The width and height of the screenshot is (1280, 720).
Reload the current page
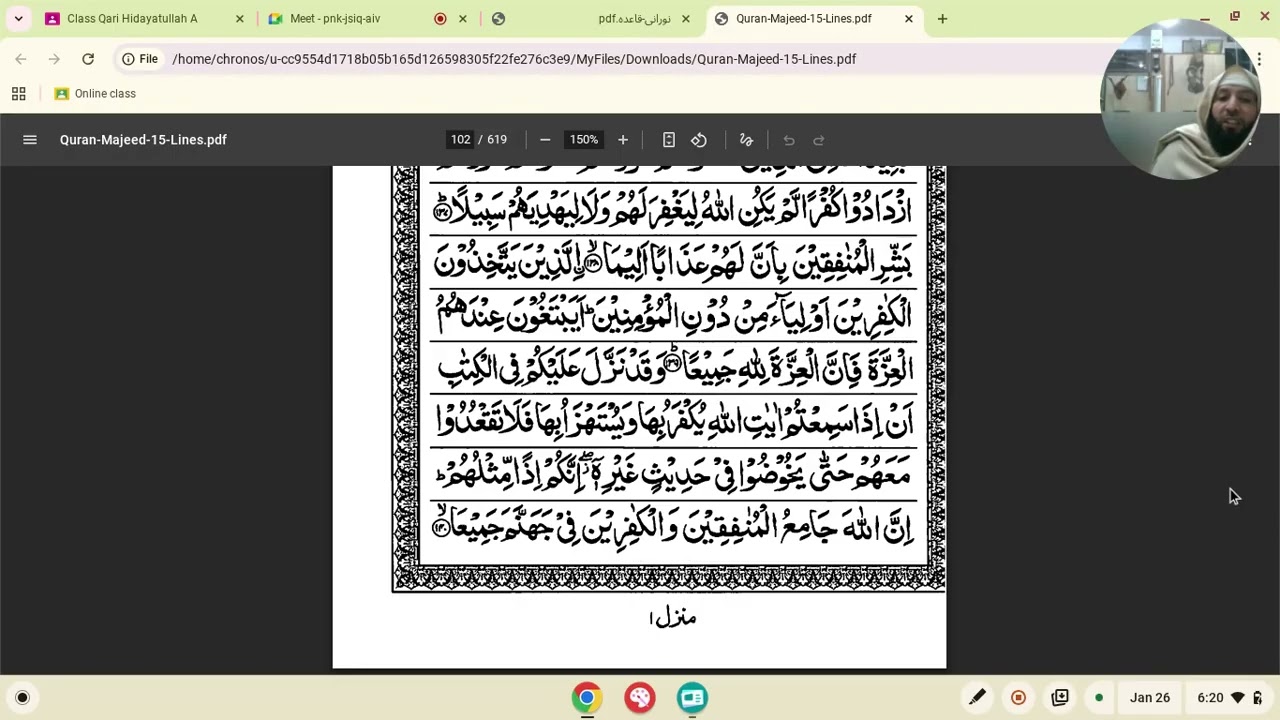(x=88, y=59)
